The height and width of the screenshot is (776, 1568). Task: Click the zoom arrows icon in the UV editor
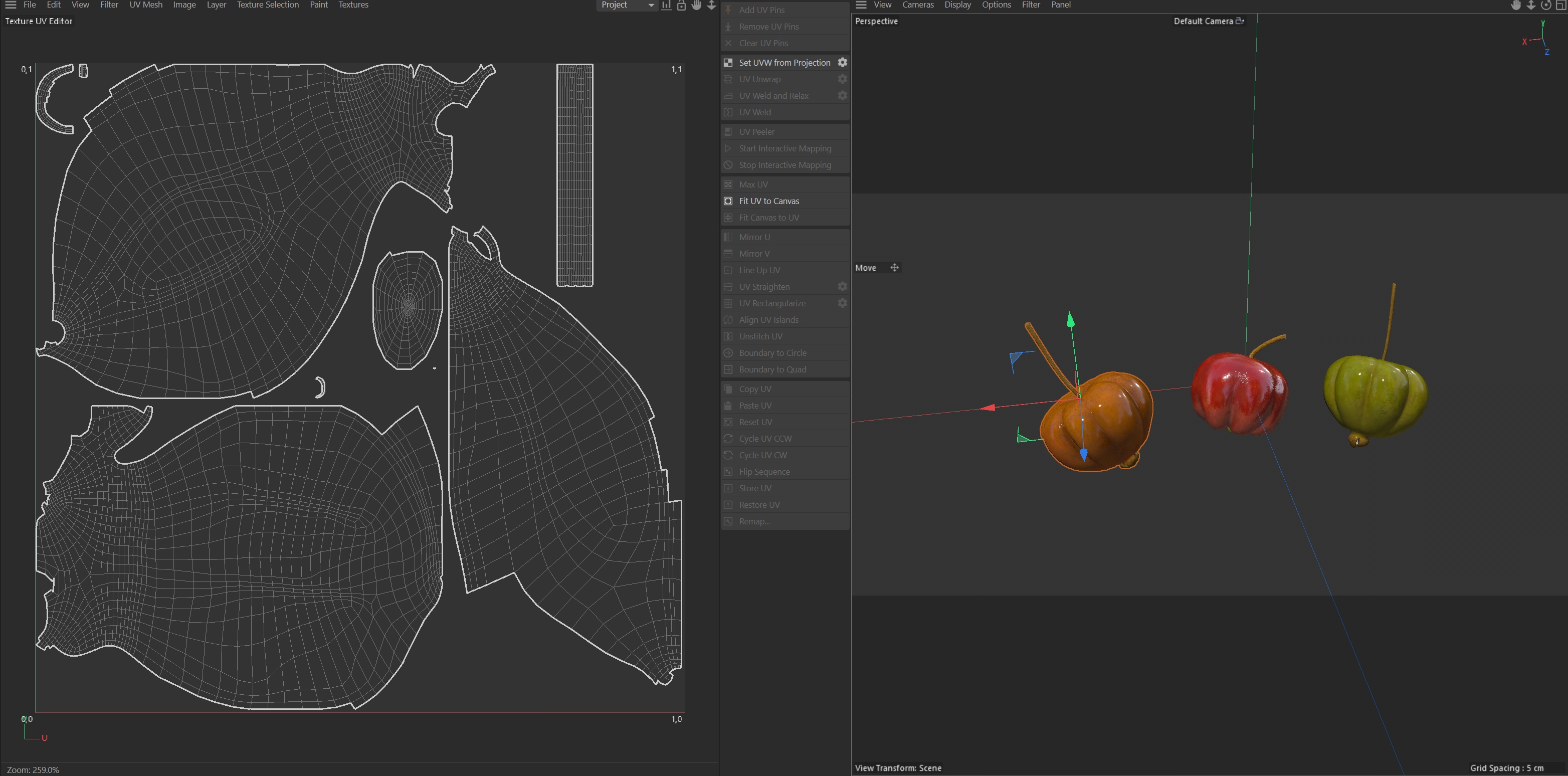[x=711, y=5]
